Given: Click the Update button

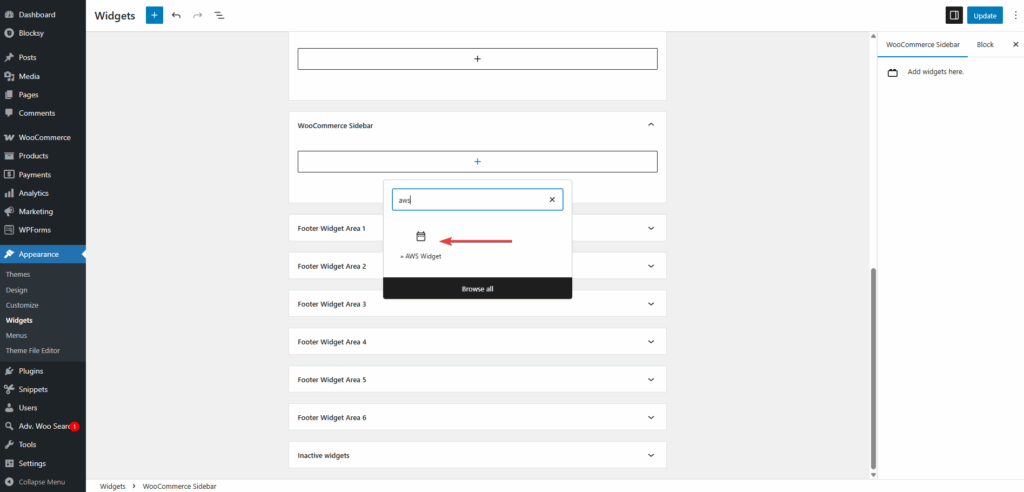Looking at the screenshot, I should pos(985,16).
